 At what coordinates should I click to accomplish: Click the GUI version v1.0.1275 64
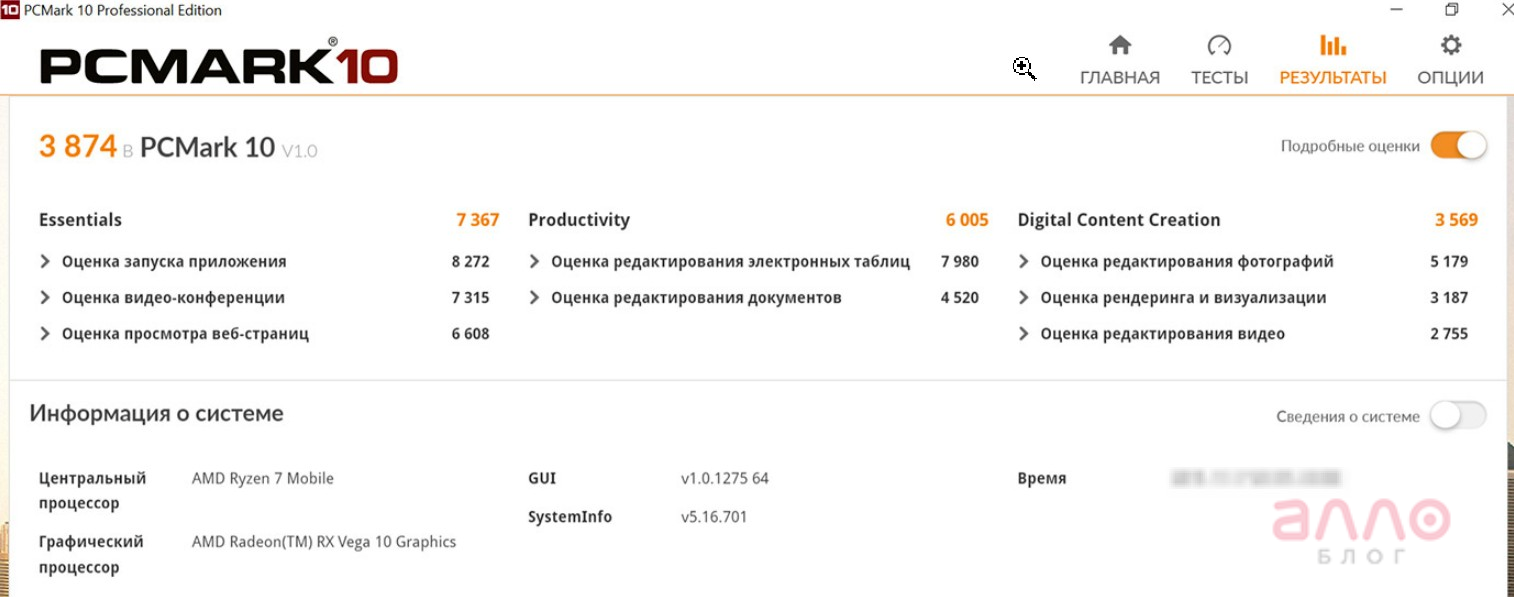(x=725, y=479)
